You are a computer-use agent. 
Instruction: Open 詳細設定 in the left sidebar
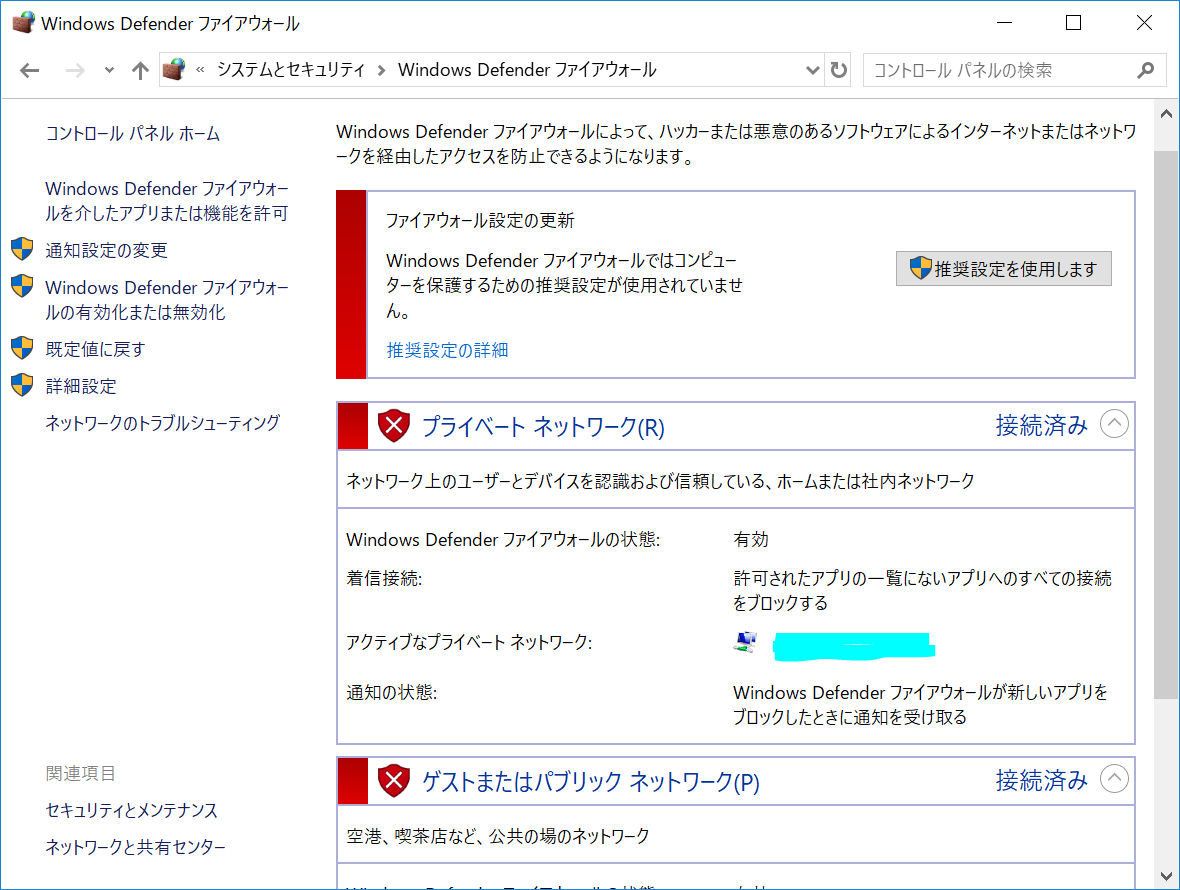81,386
